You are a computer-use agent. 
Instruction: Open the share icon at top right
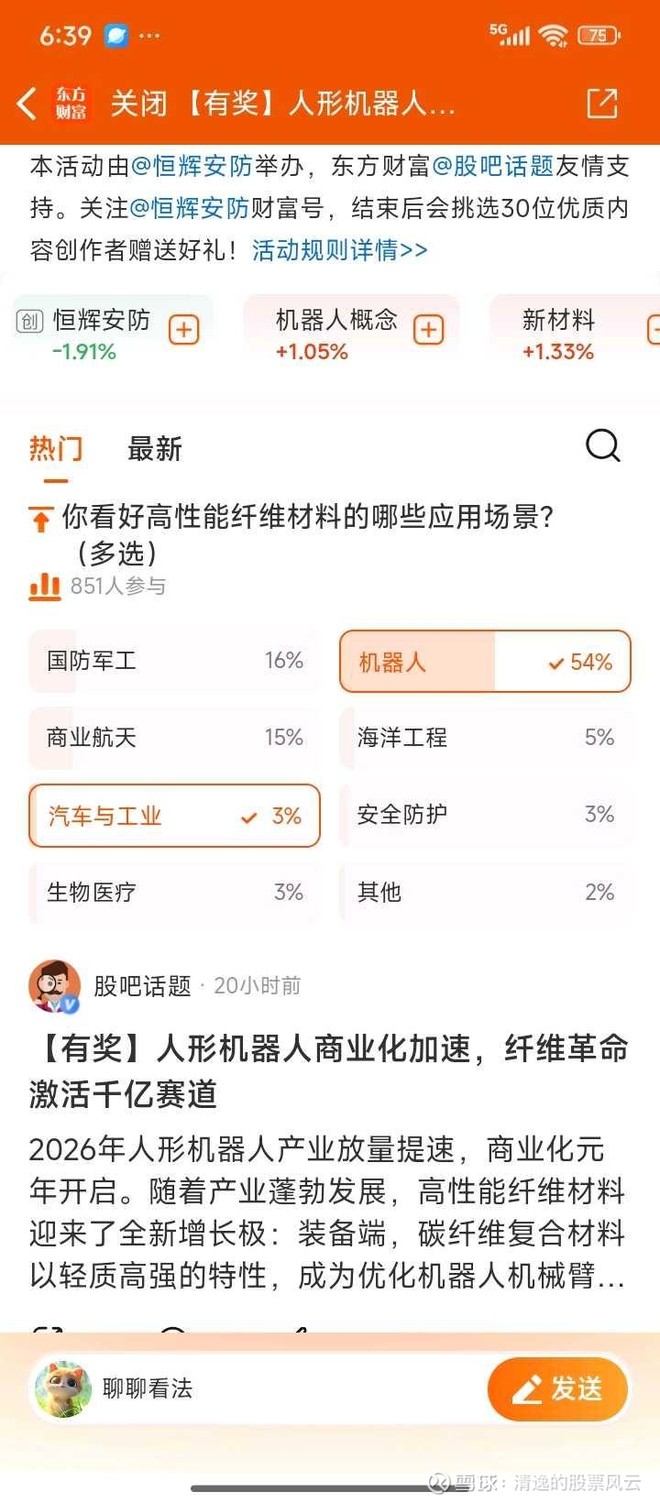point(603,103)
